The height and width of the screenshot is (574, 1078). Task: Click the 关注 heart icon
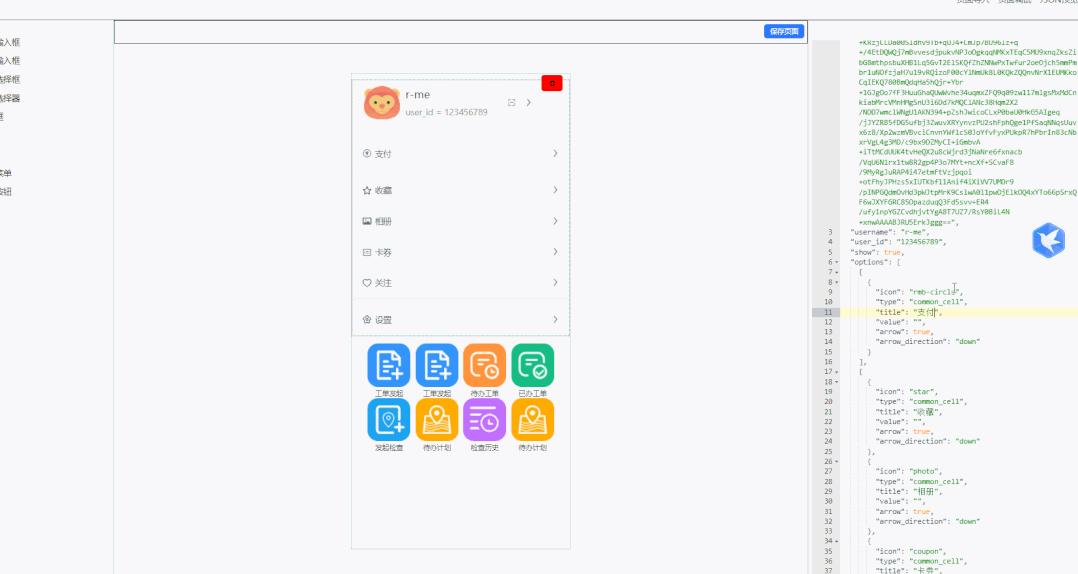(367, 283)
